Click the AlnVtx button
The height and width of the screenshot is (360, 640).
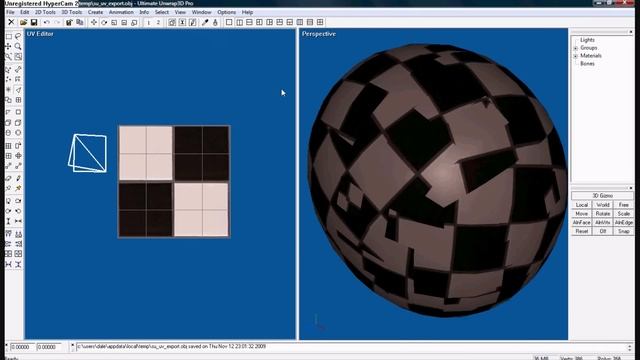coord(602,223)
